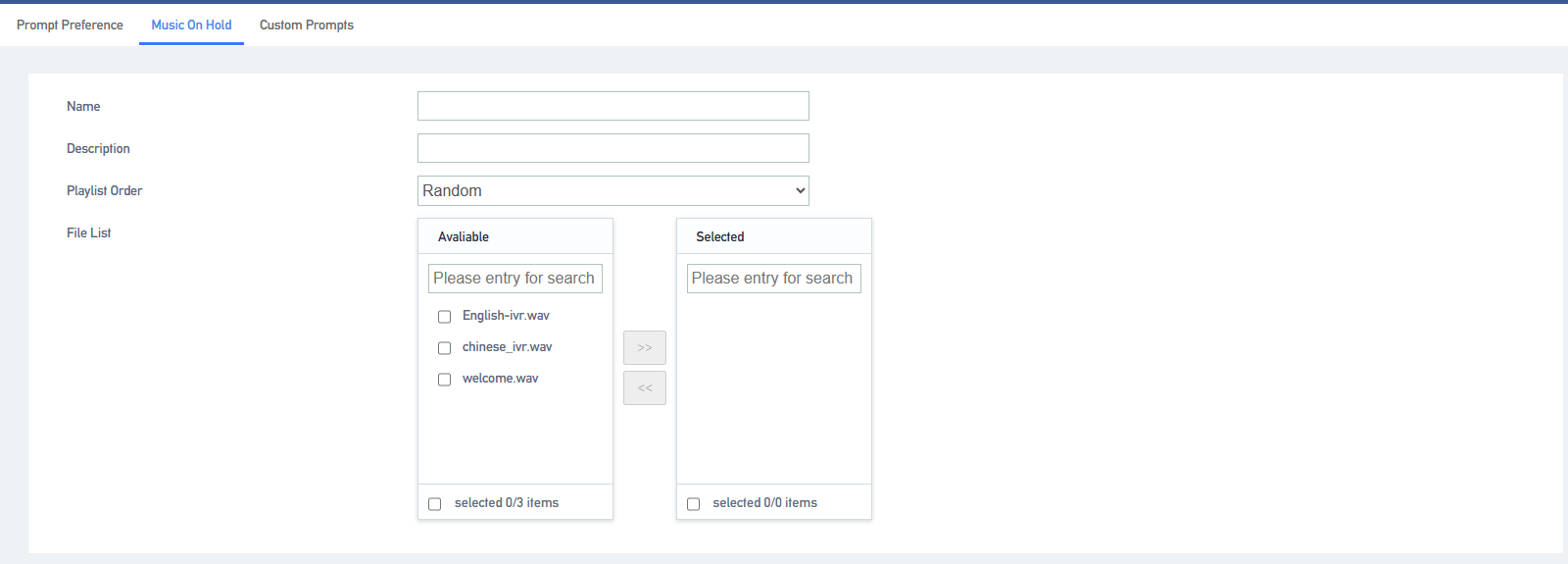Click into the Name input field
This screenshot has width=1568, height=564.
coord(613,106)
